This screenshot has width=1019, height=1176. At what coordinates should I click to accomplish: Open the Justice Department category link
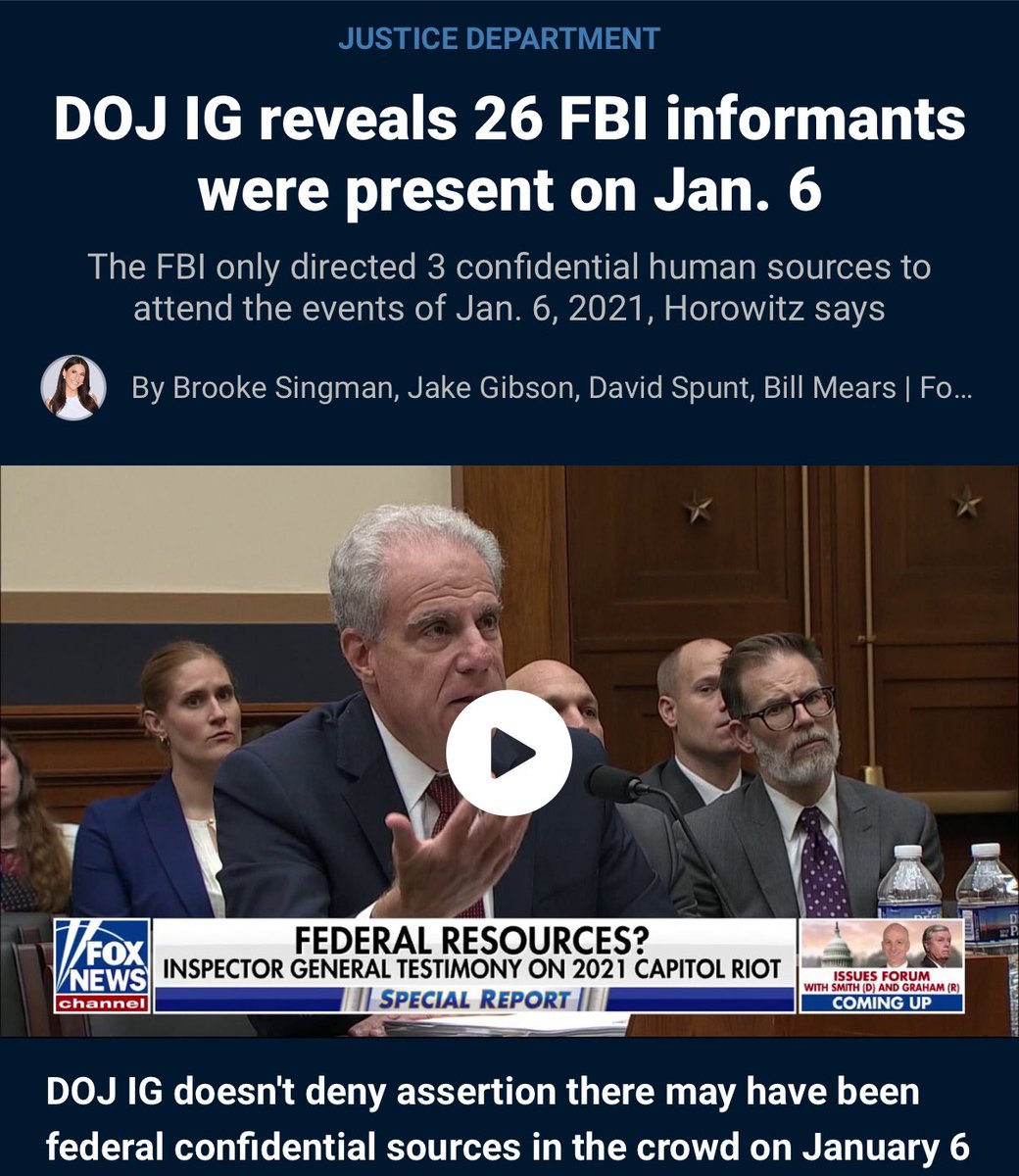[x=500, y=39]
